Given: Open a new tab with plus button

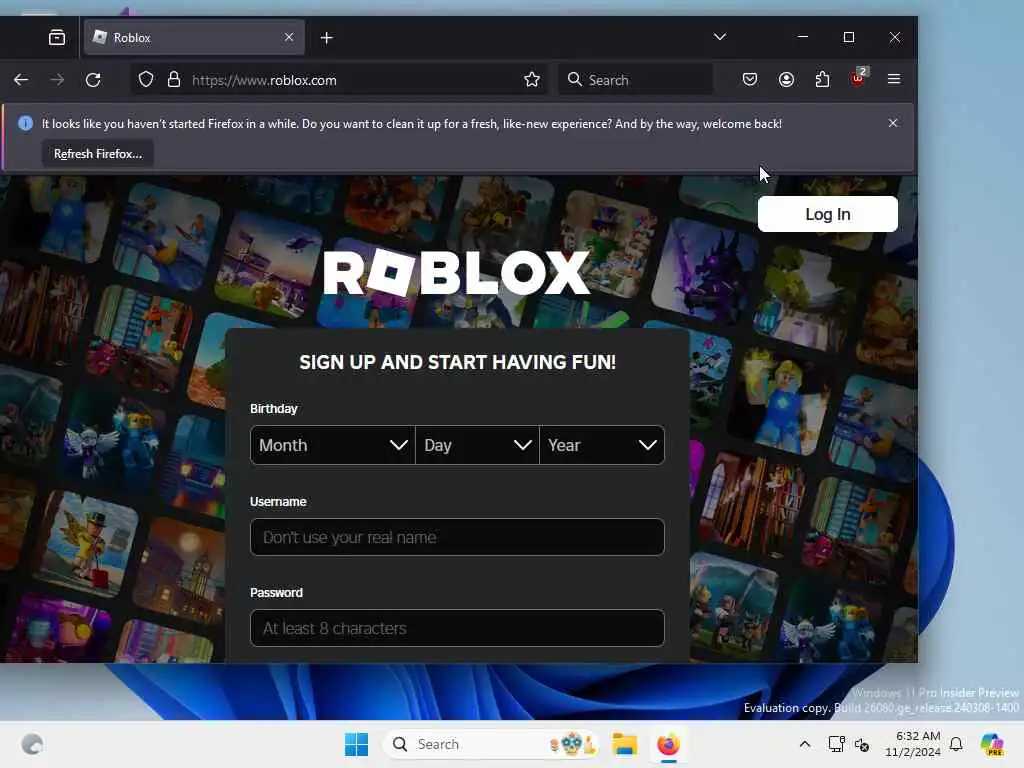Looking at the screenshot, I should pyautogui.click(x=327, y=38).
